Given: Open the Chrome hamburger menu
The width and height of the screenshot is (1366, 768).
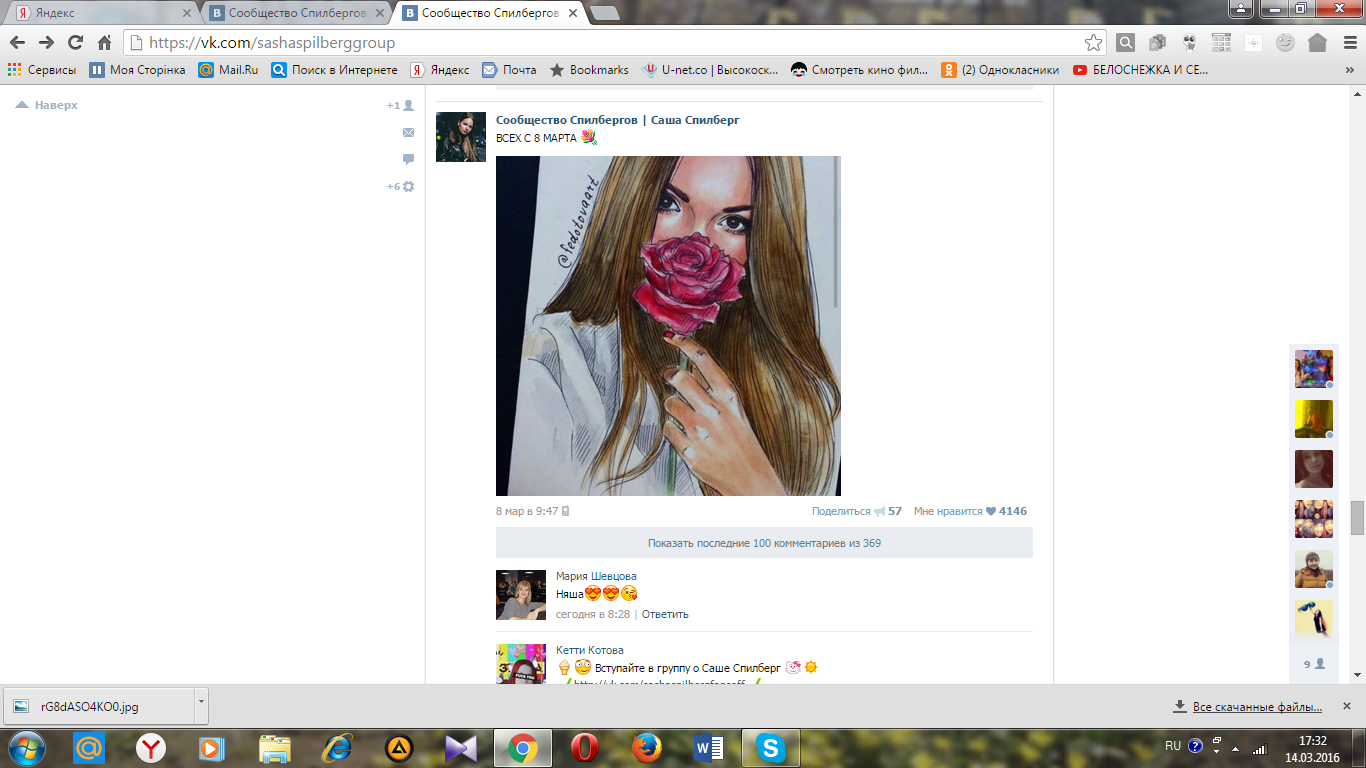Looking at the screenshot, I should tap(1349, 43).
